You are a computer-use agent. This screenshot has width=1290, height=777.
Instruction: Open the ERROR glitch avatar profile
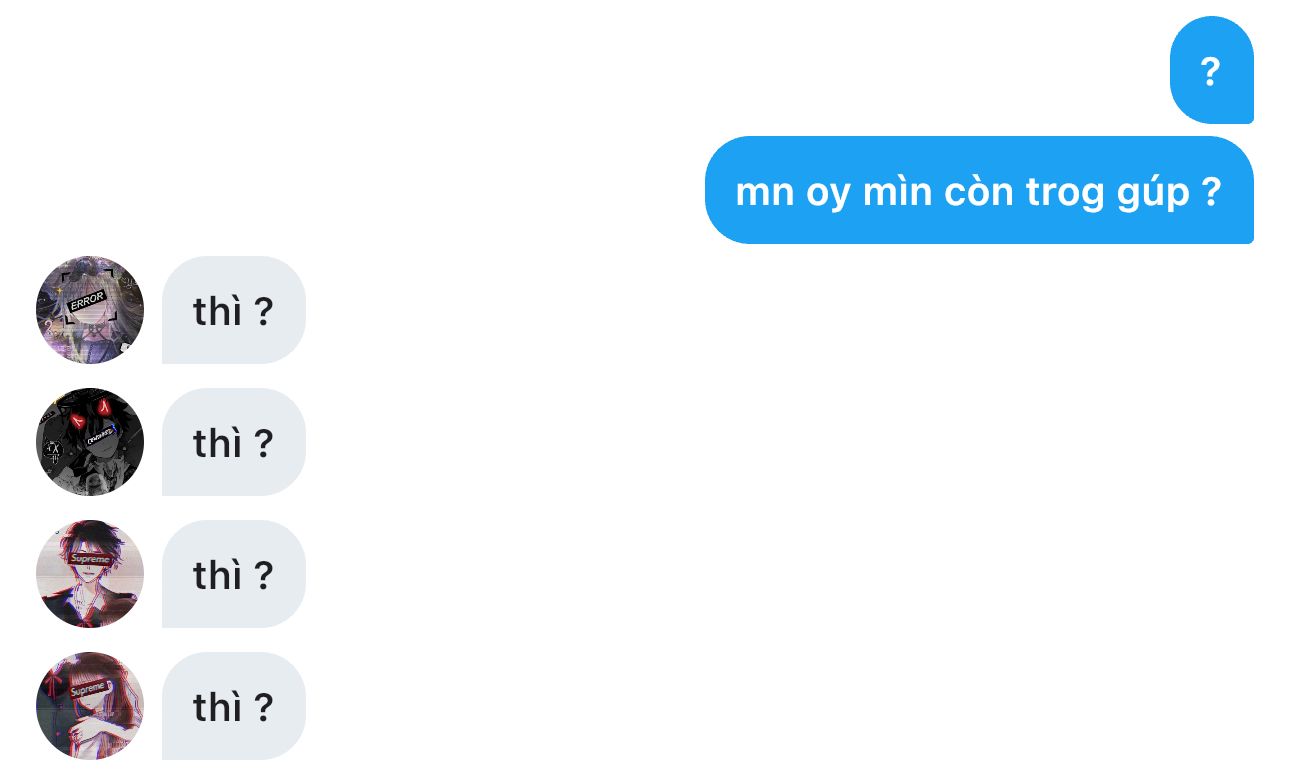coord(90,310)
